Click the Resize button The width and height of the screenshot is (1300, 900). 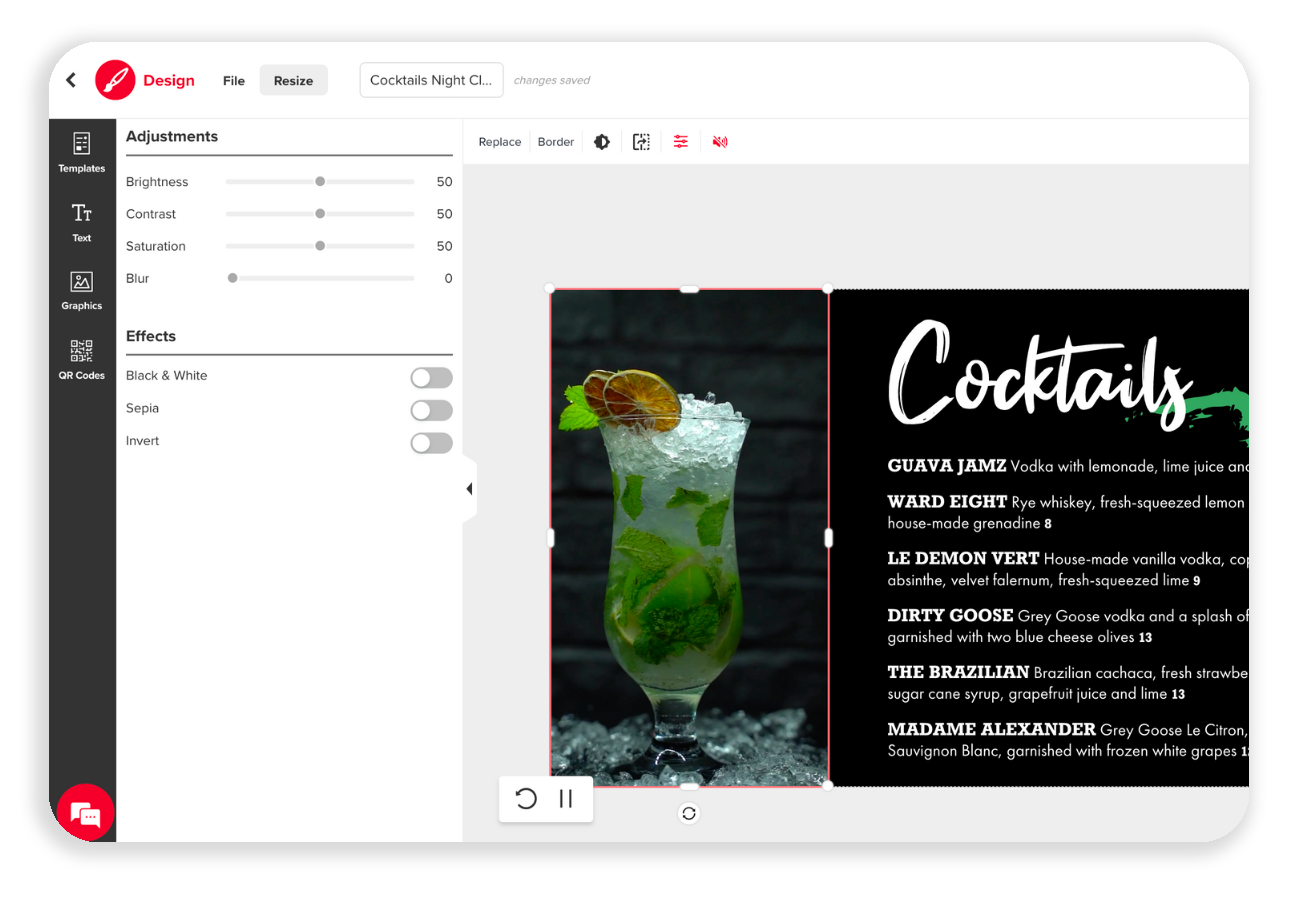pyautogui.click(x=294, y=81)
